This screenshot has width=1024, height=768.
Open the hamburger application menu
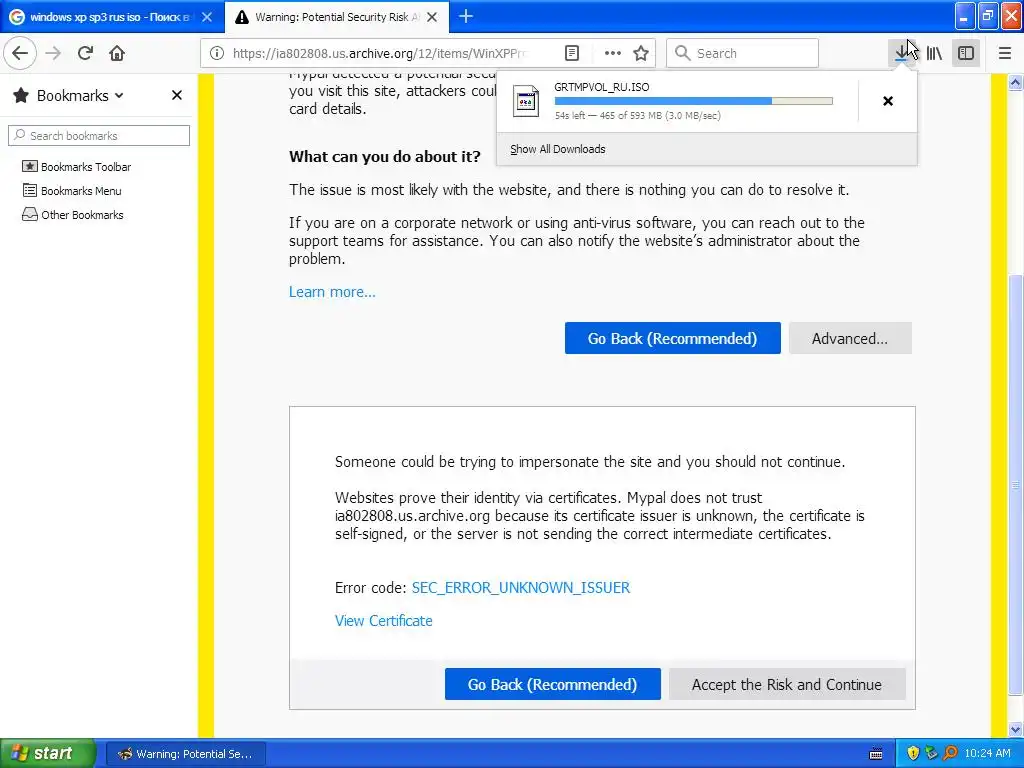[1004, 53]
